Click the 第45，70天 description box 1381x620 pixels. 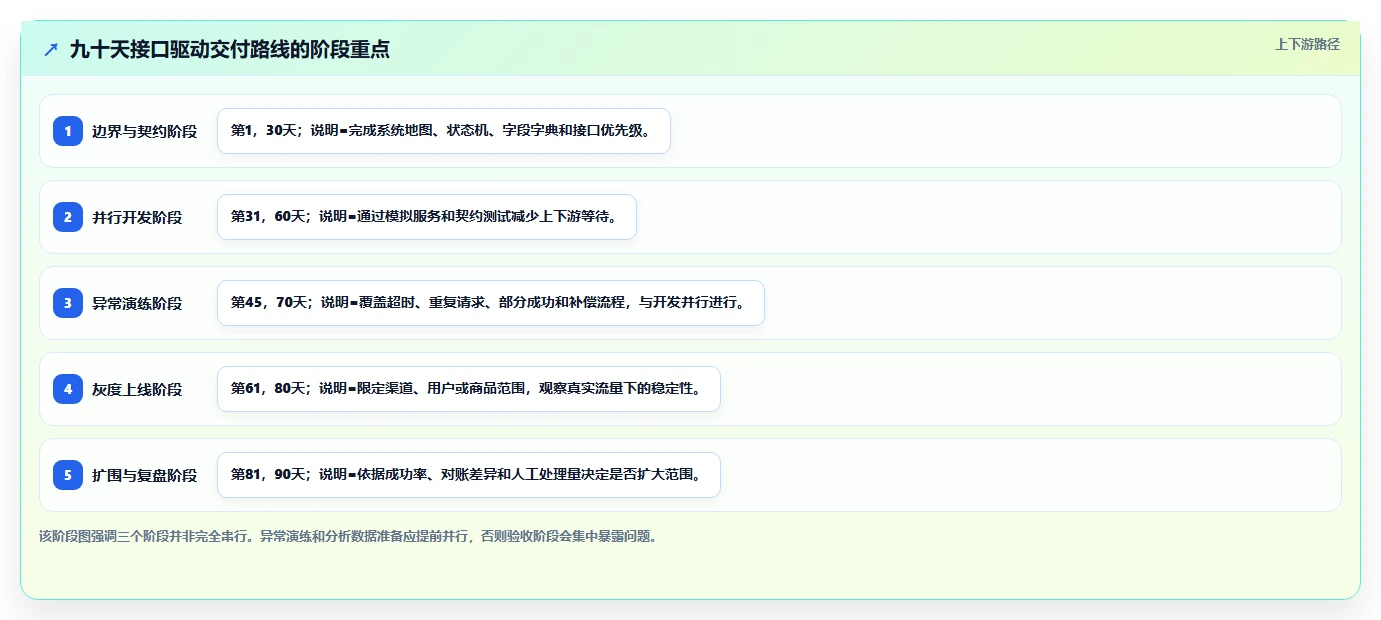tap(490, 303)
